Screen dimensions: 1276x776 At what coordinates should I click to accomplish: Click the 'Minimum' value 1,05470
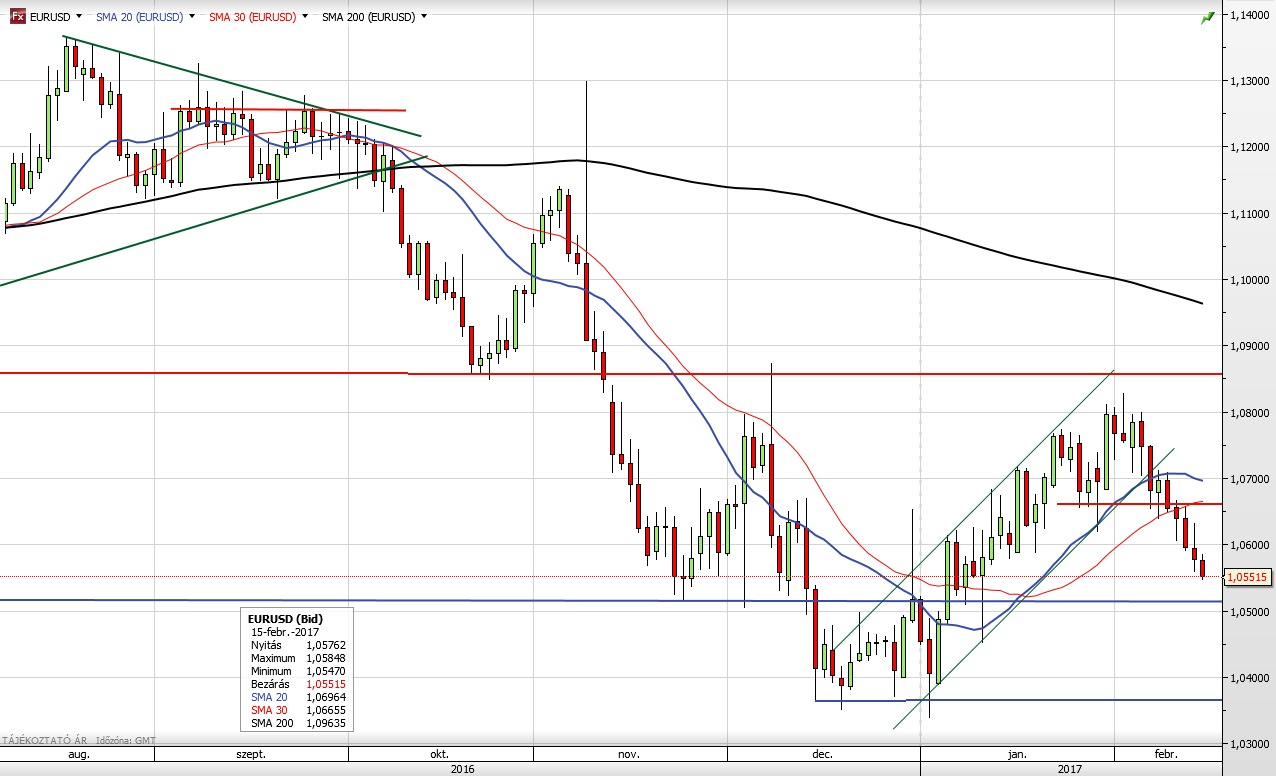[x=325, y=671]
